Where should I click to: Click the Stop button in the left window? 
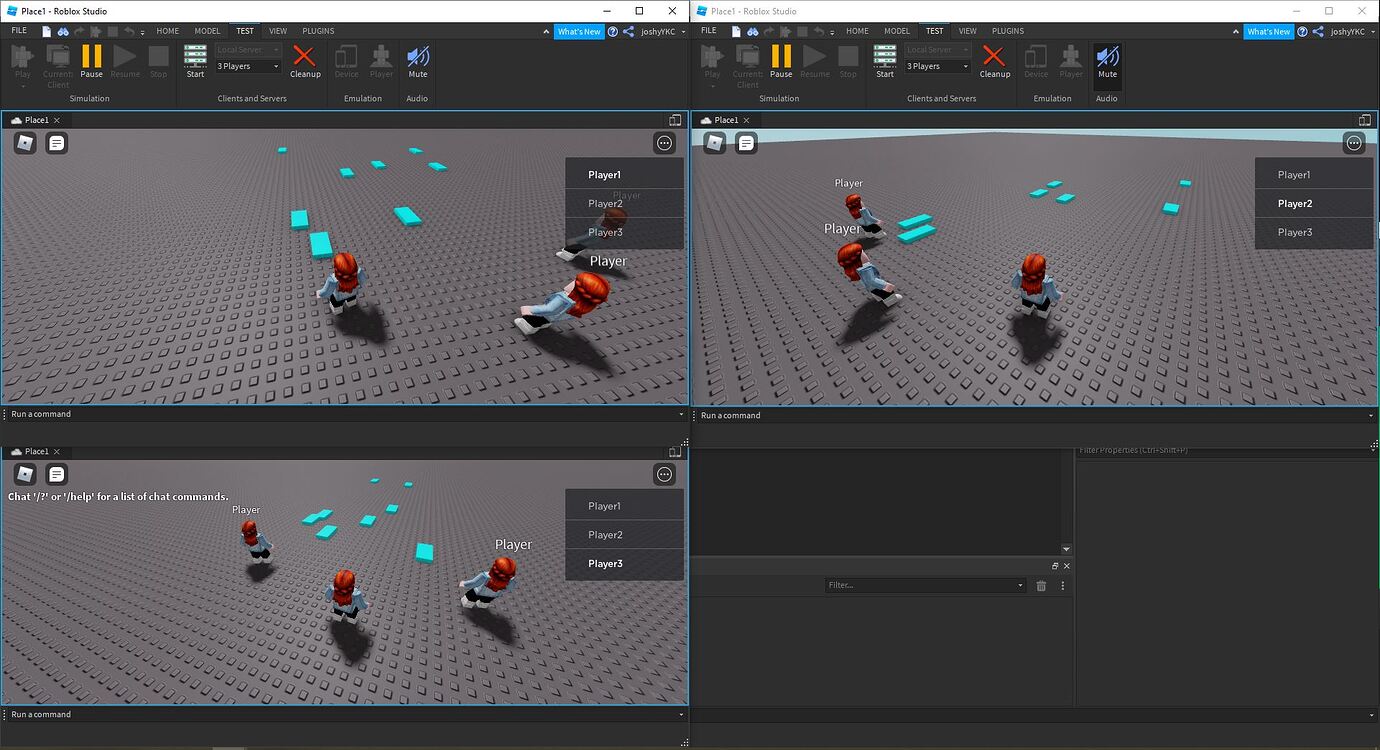[x=158, y=60]
